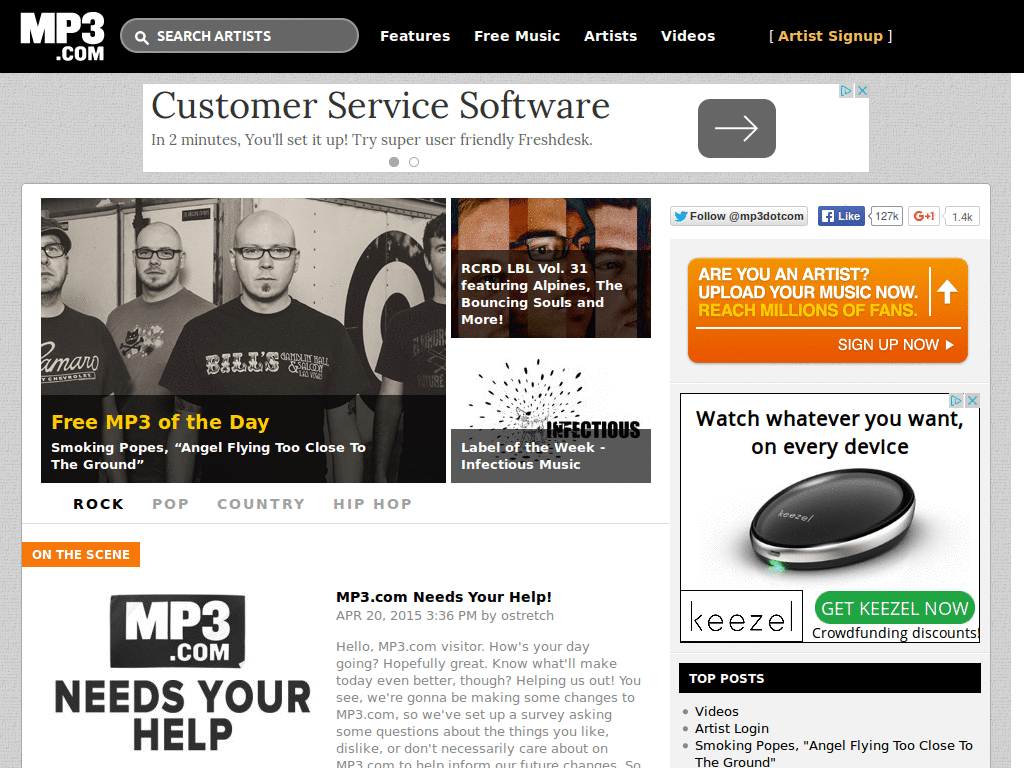1024x768 pixels.
Task: Open the Customer Service Software ad headline
Action: tap(381, 106)
